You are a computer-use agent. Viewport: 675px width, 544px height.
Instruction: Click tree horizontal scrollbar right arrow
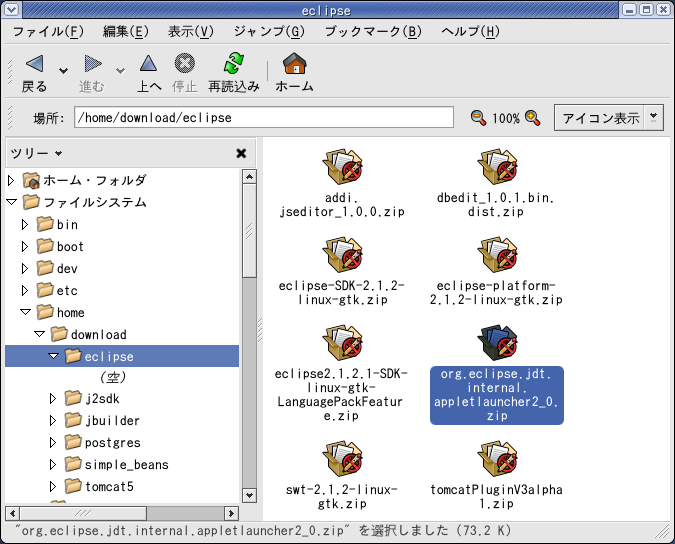tap(231, 513)
